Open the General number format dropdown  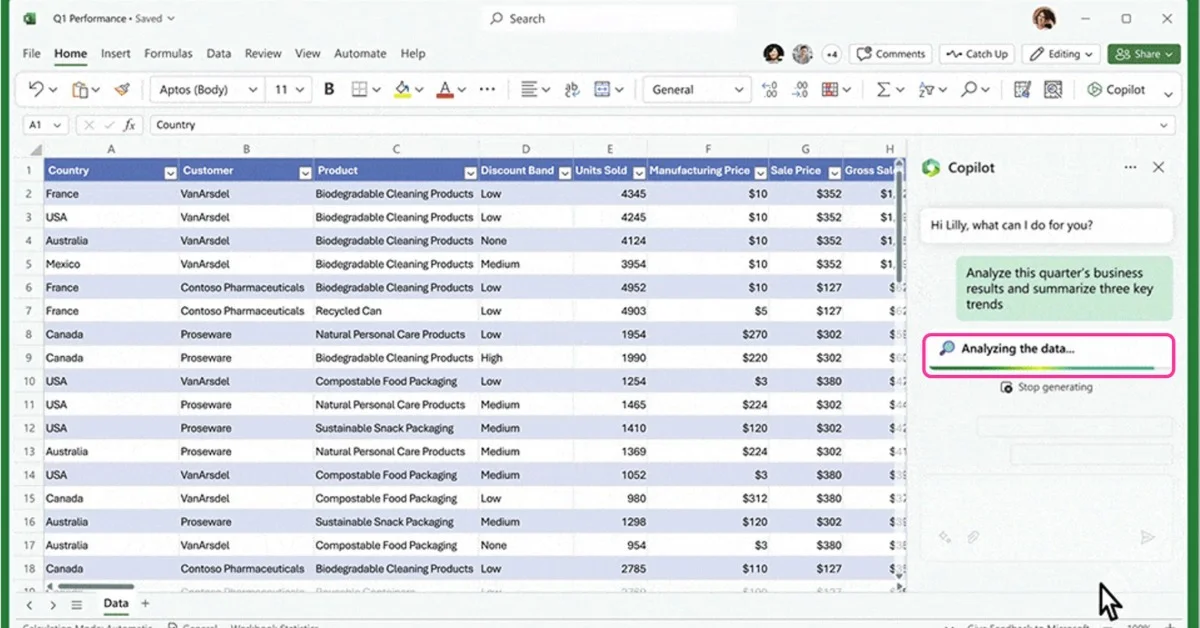pyautogui.click(x=737, y=89)
